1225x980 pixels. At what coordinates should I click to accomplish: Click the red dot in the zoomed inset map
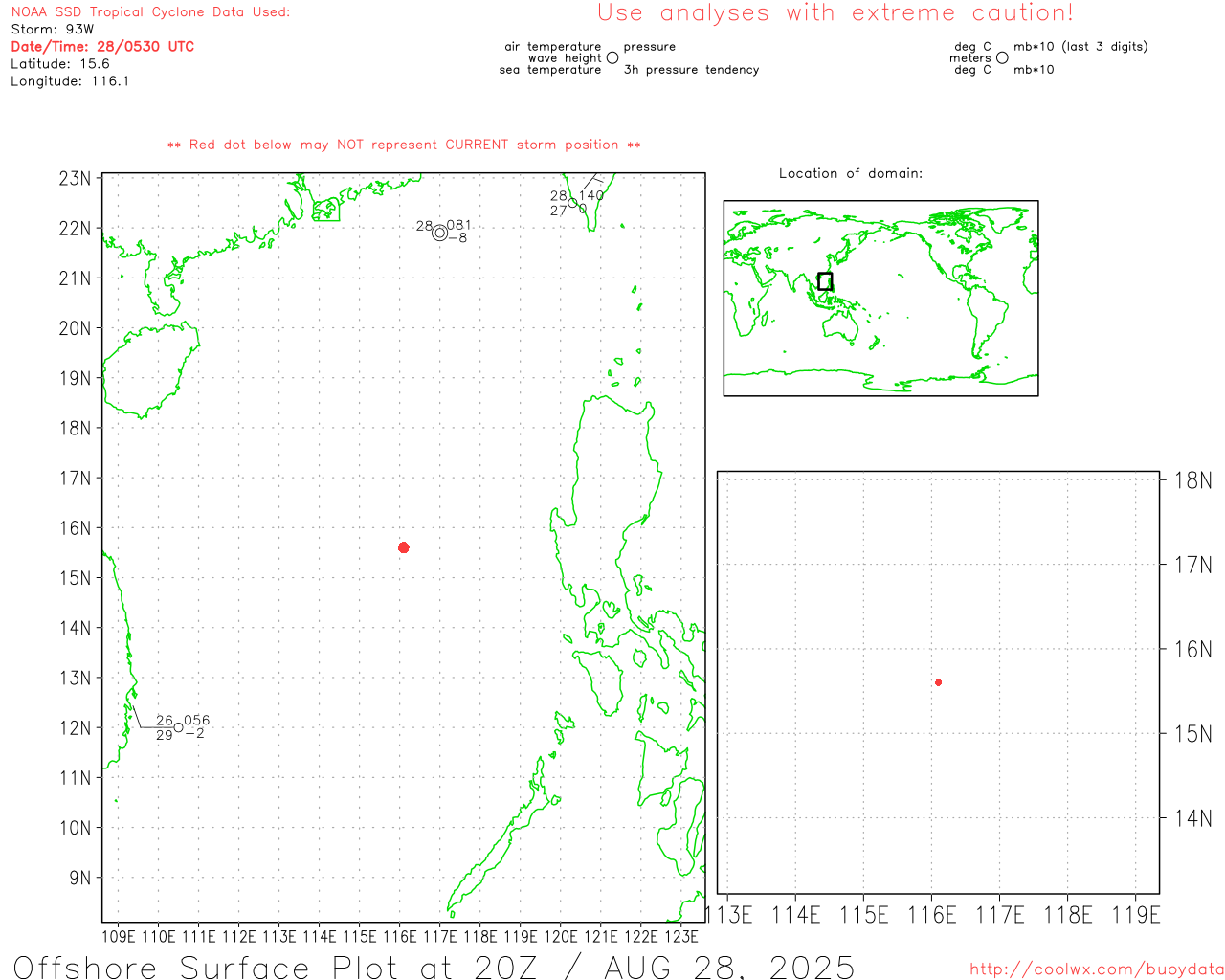[x=938, y=682]
